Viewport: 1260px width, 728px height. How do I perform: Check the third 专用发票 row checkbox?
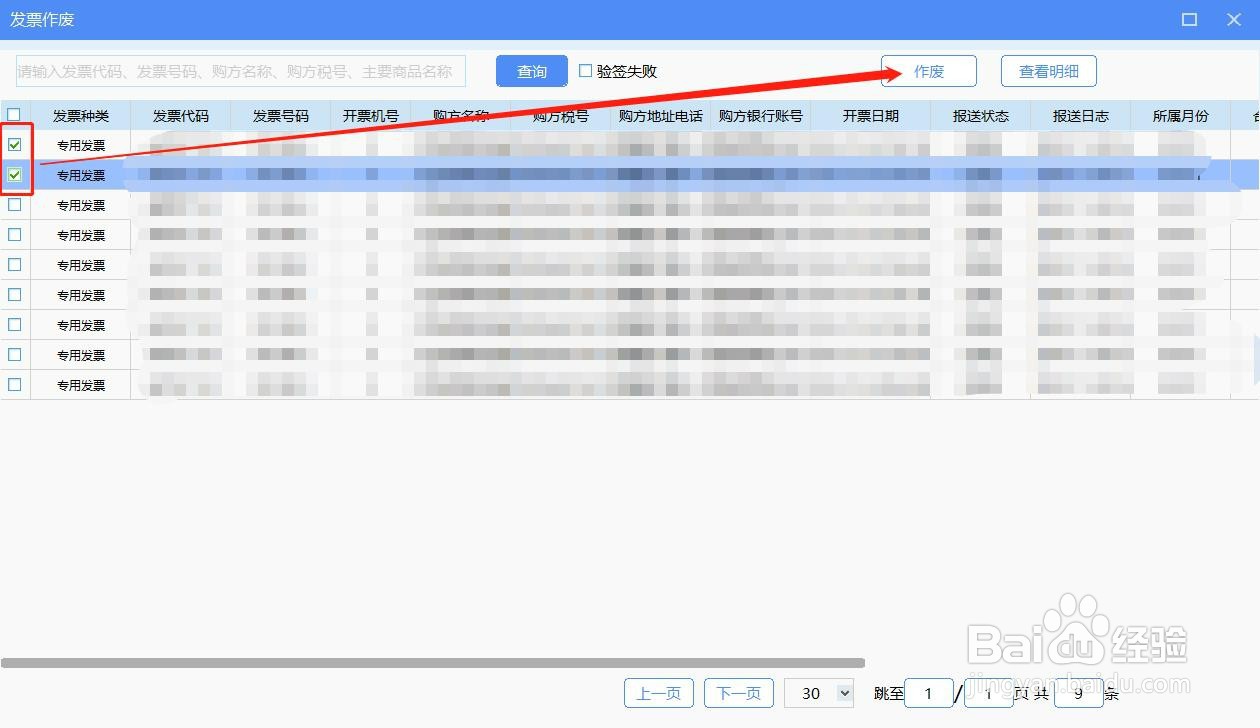15,204
